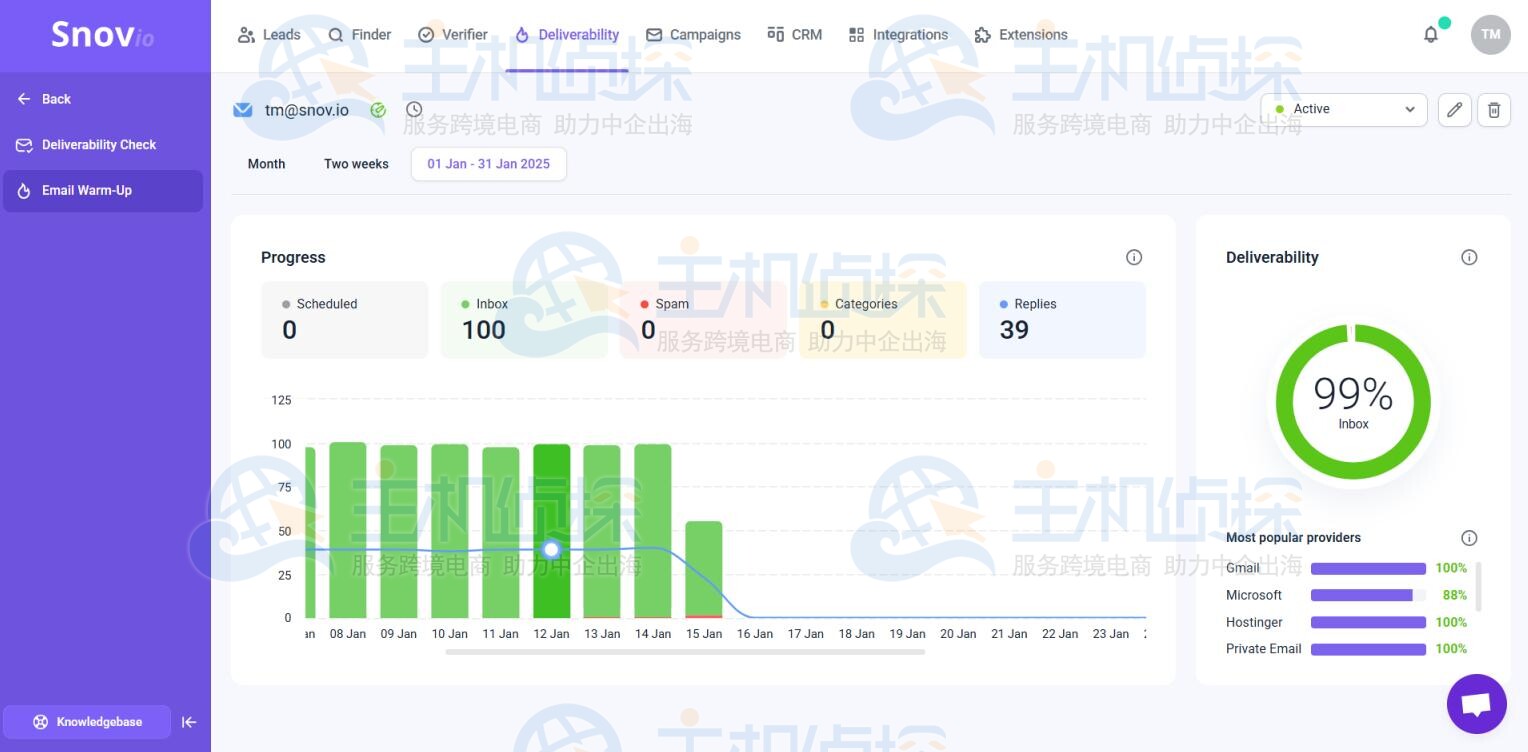The image size is (1528, 752).
Task: Open the Knowledgebase
Action: 88,721
